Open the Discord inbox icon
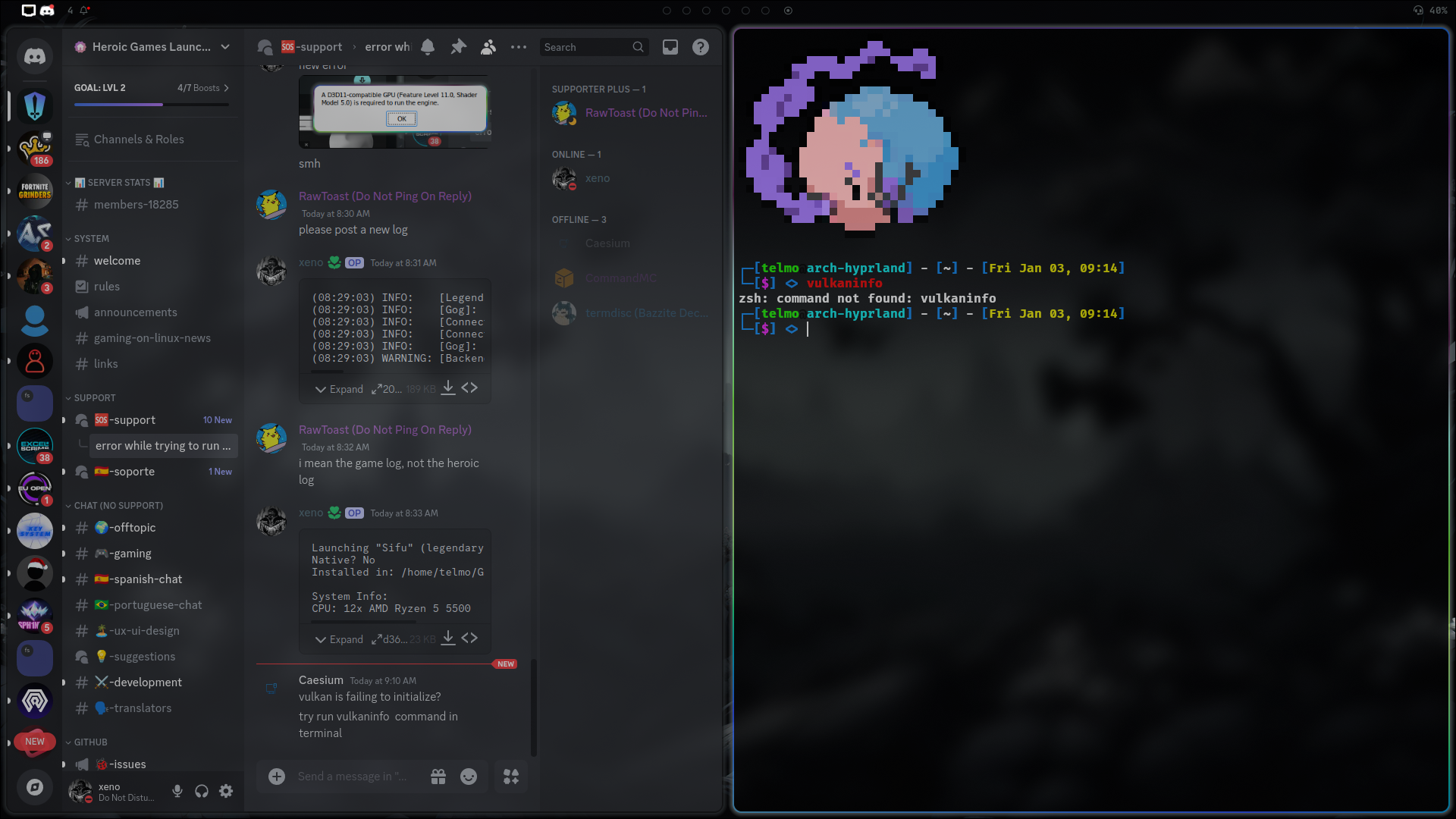Screen dimensions: 1456x819 click(x=670, y=47)
